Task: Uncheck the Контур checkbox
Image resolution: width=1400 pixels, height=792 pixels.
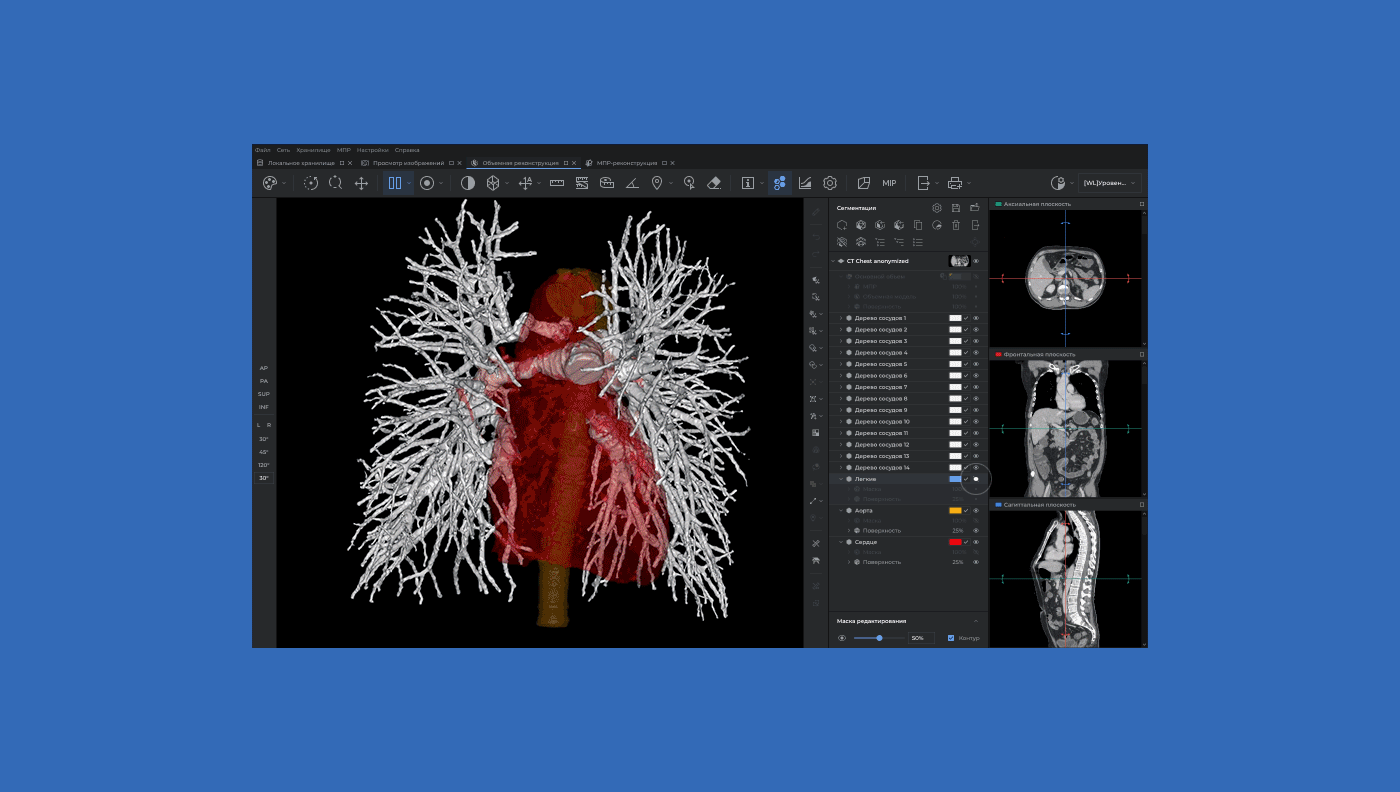Action: click(951, 638)
